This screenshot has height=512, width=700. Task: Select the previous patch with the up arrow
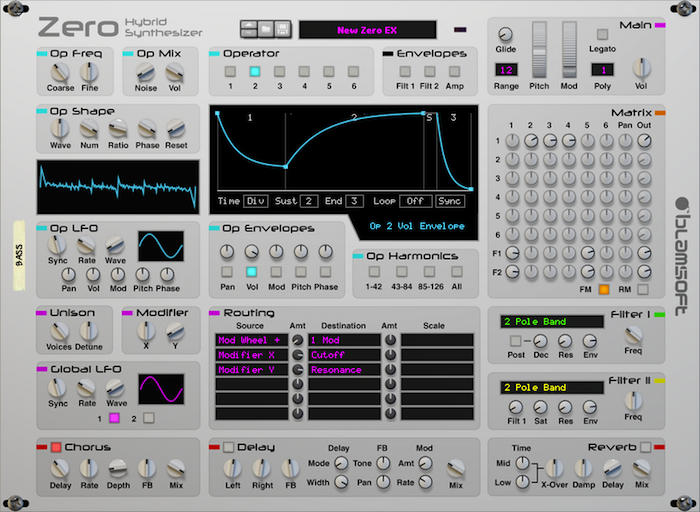click(x=249, y=25)
